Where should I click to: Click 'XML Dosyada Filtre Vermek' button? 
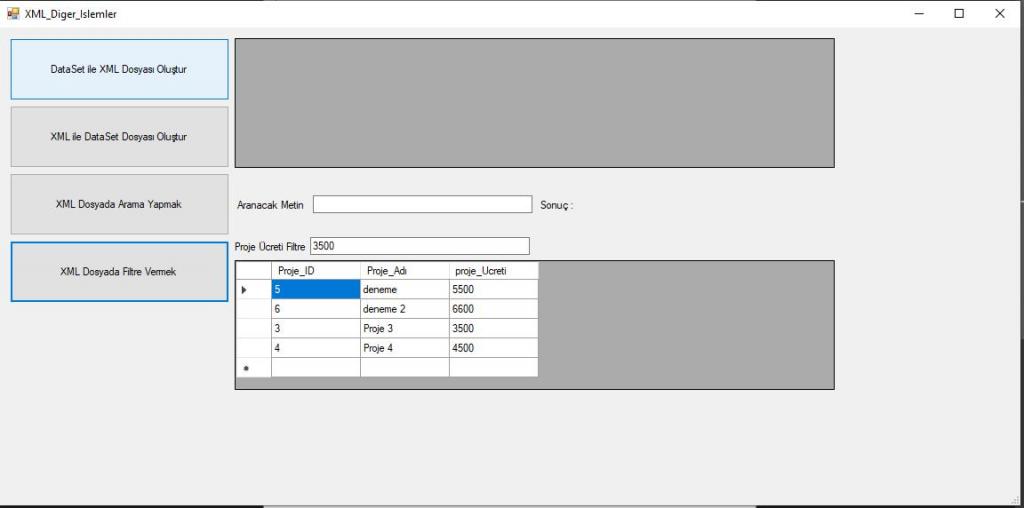point(120,272)
